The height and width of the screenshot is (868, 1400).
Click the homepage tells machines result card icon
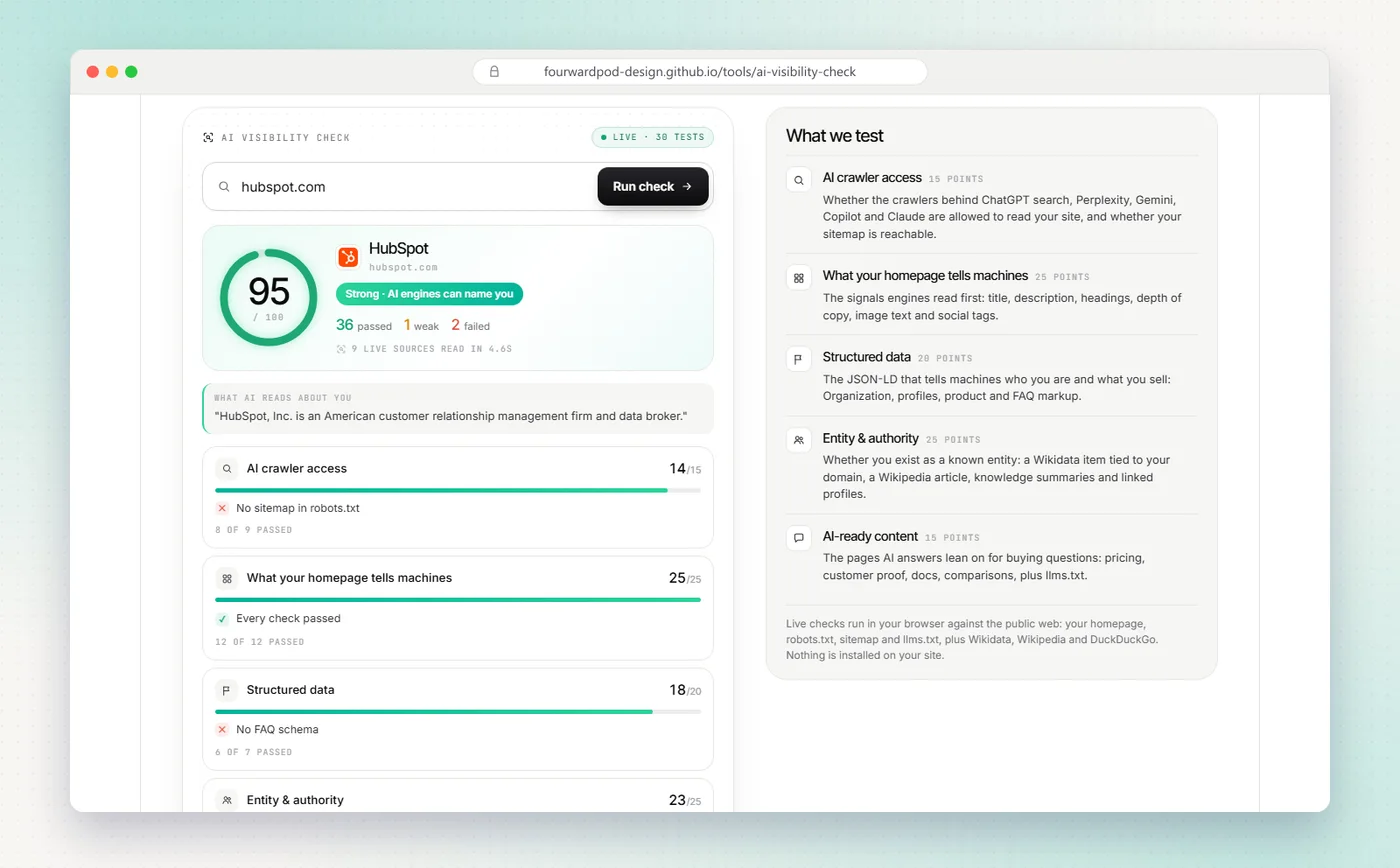point(227,578)
